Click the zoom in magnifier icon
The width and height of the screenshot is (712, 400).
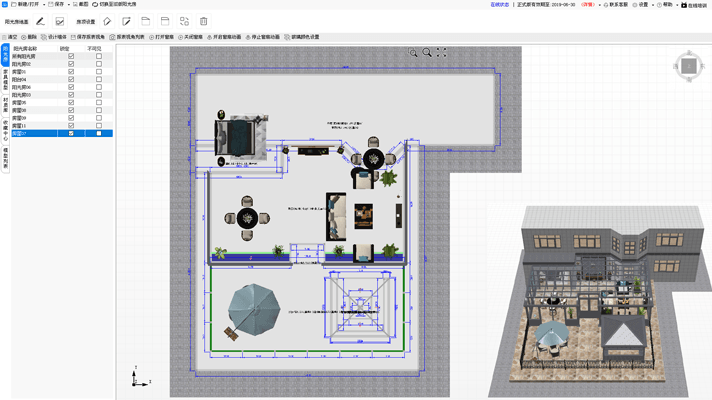click(x=414, y=52)
